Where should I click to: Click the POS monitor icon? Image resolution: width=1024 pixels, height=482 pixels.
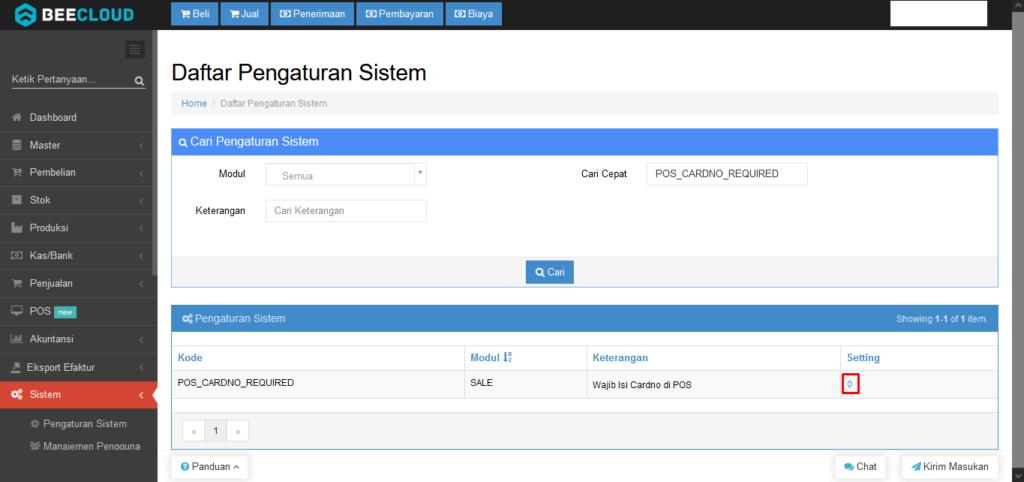18,311
